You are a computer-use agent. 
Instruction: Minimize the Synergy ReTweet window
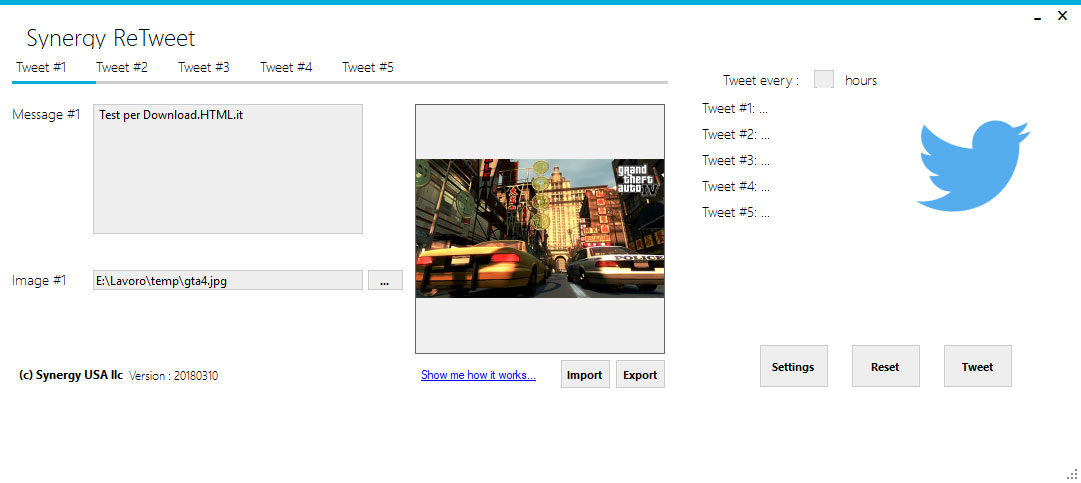(x=1037, y=18)
